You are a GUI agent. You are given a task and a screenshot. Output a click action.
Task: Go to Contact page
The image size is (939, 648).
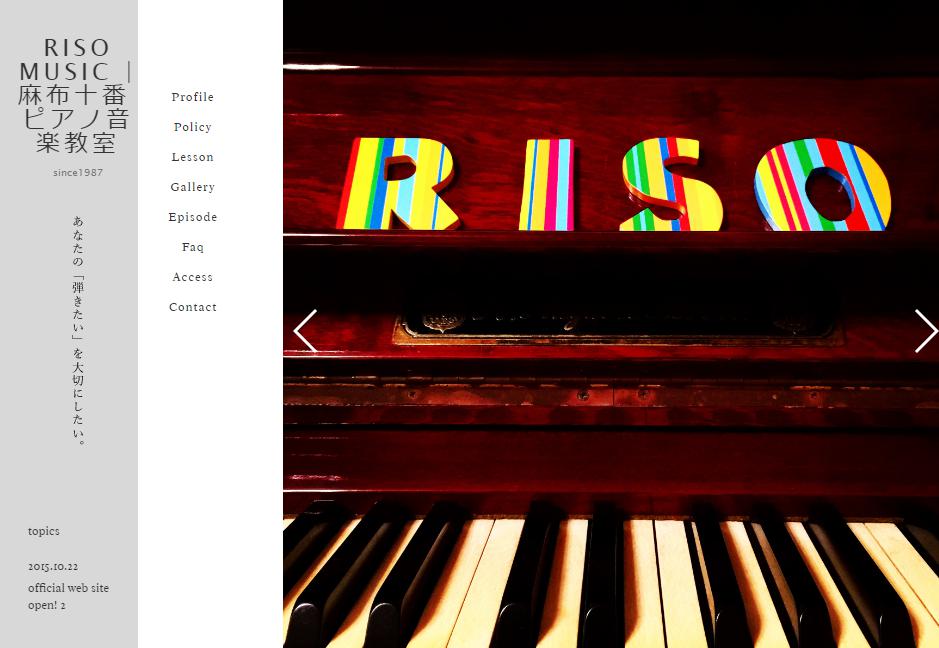(192, 307)
